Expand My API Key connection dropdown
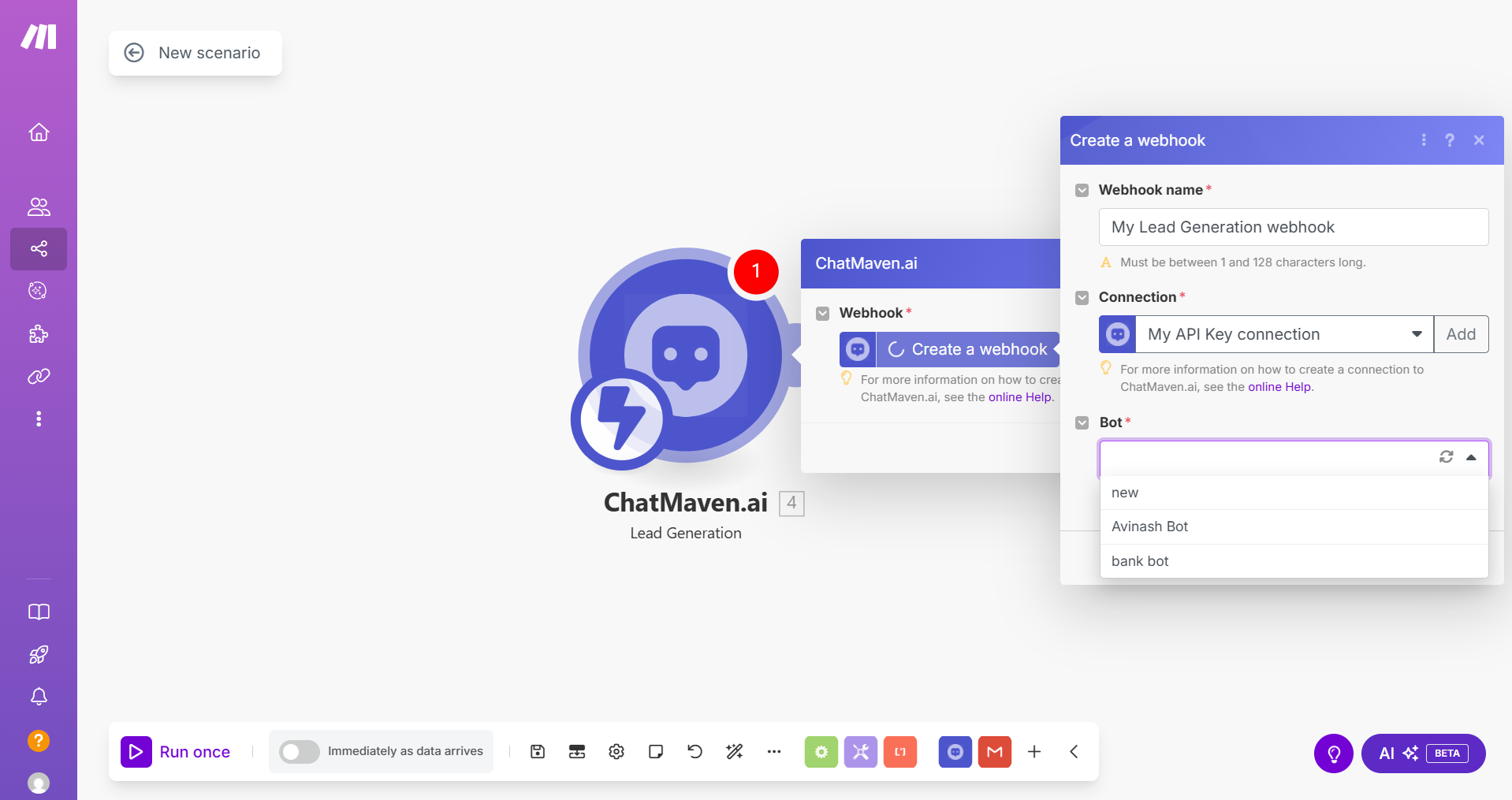 tap(1416, 334)
